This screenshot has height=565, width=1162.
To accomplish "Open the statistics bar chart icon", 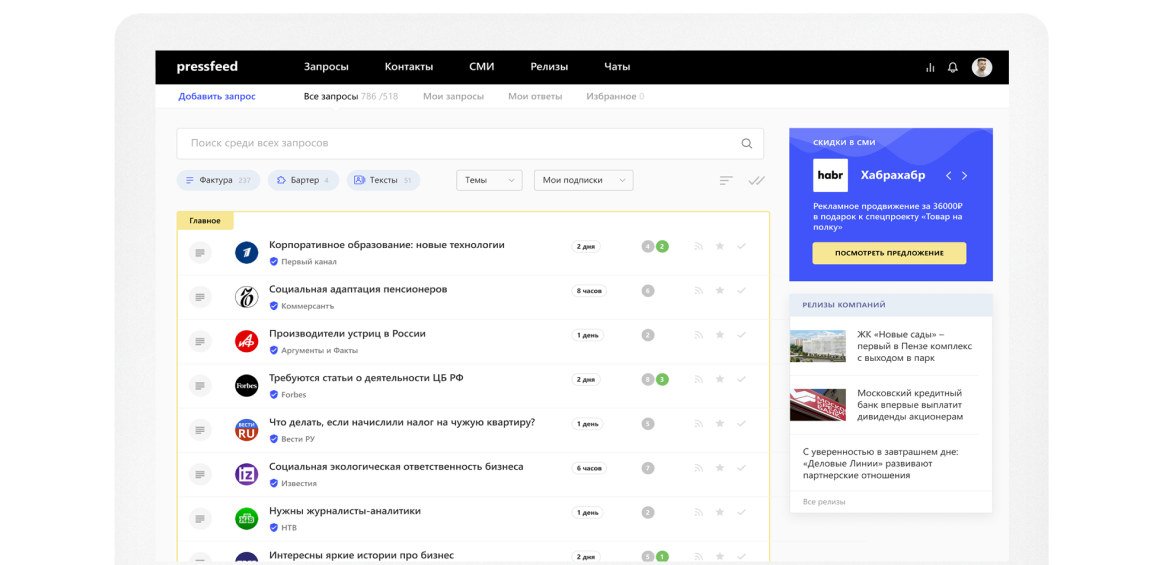I will (930, 67).
